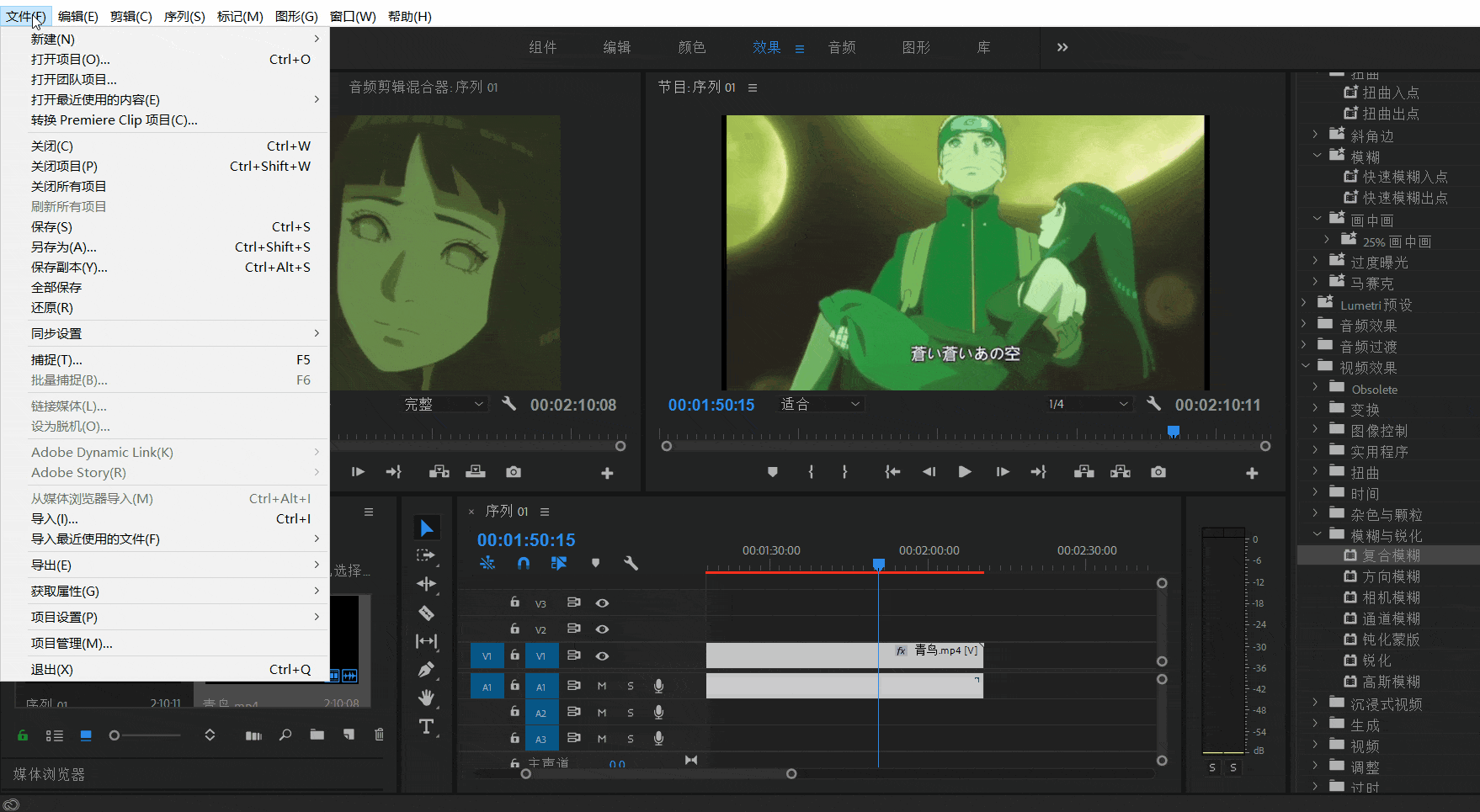Screen dimensions: 1480x812
Task: Open the 完整 quality dropdown in Source monitor
Action: pyautogui.click(x=444, y=404)
